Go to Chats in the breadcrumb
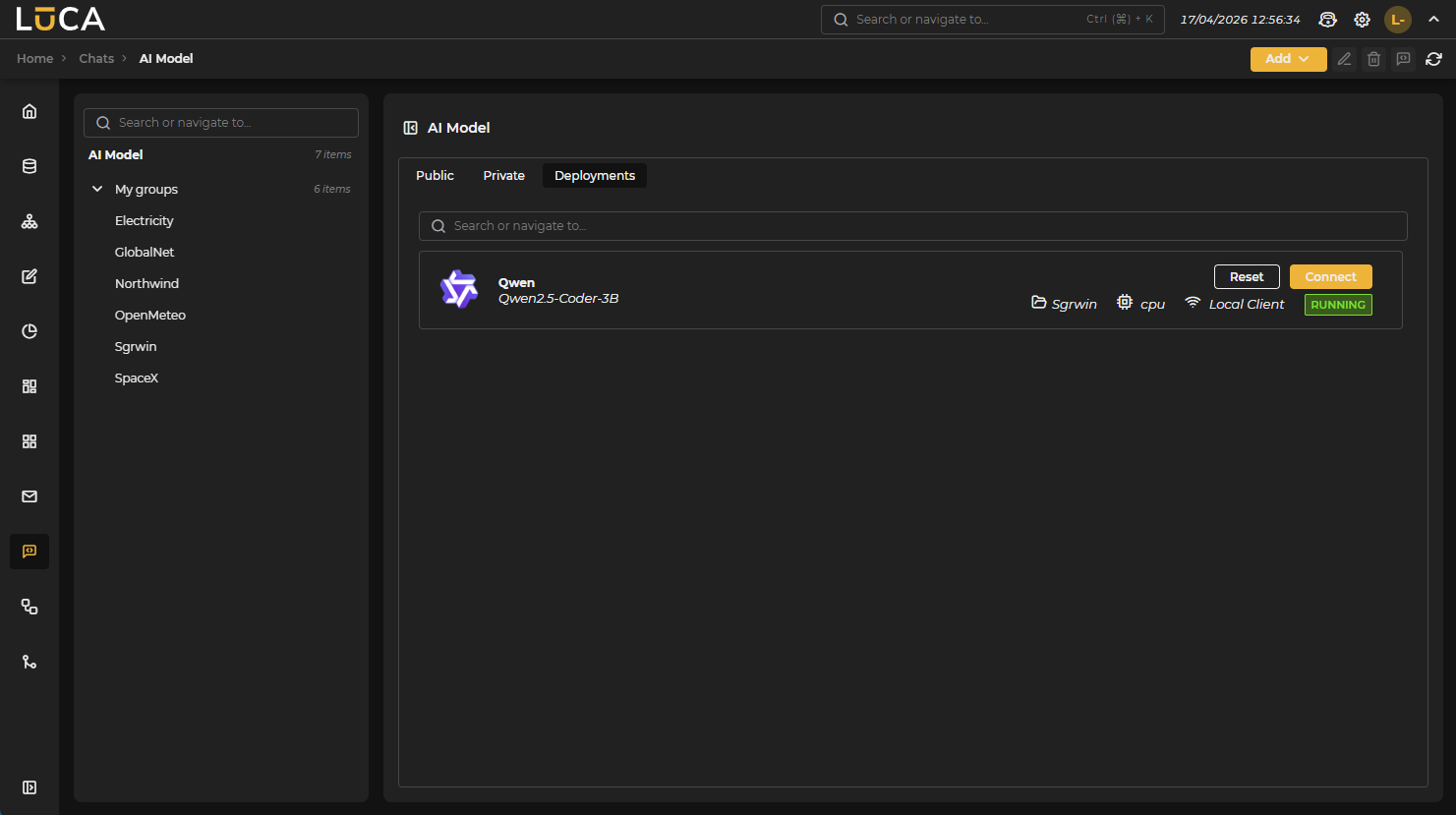 click(x=96, y=59)
